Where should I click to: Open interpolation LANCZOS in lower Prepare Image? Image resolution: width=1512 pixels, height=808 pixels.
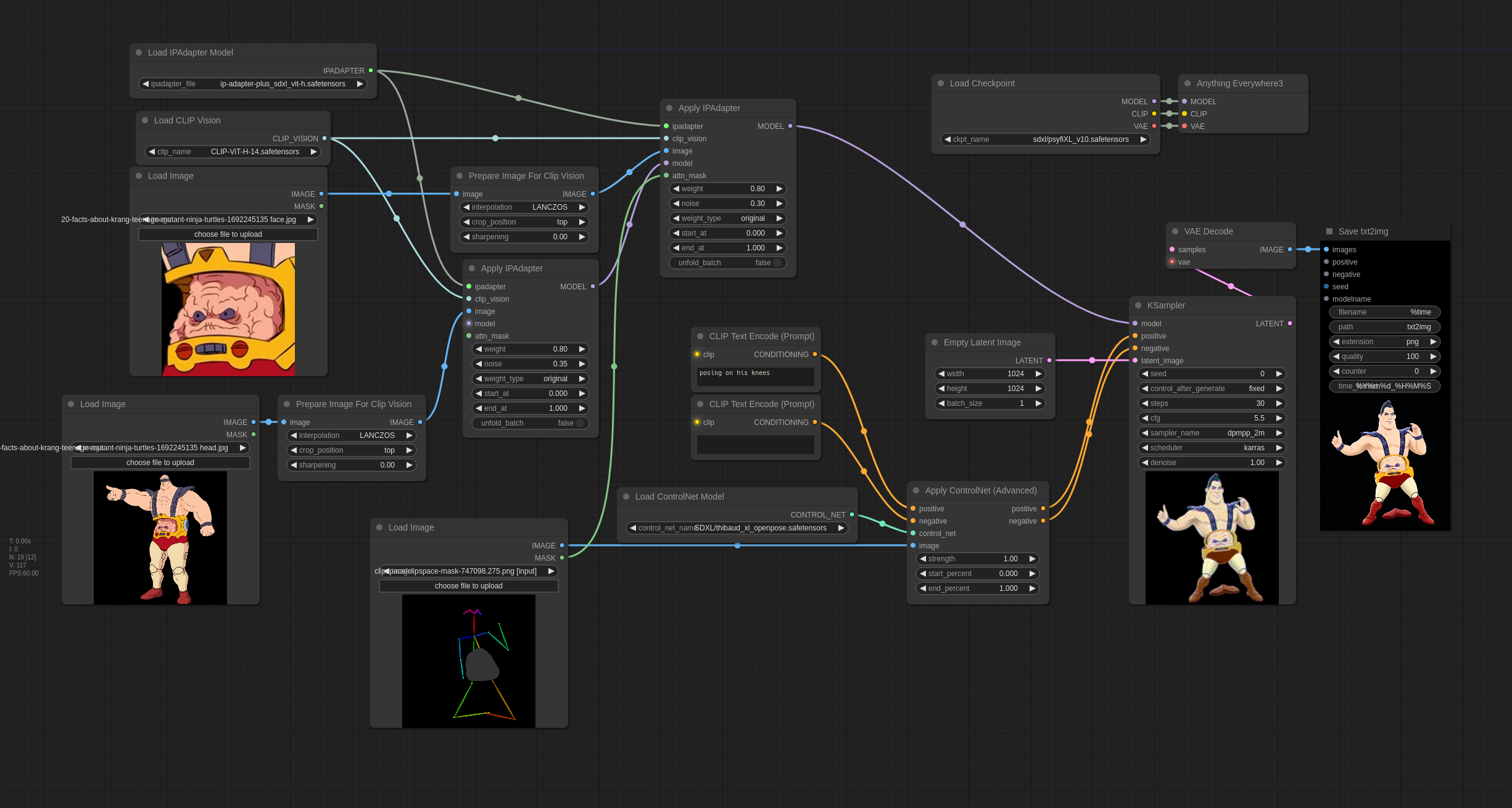pos(352,435)
